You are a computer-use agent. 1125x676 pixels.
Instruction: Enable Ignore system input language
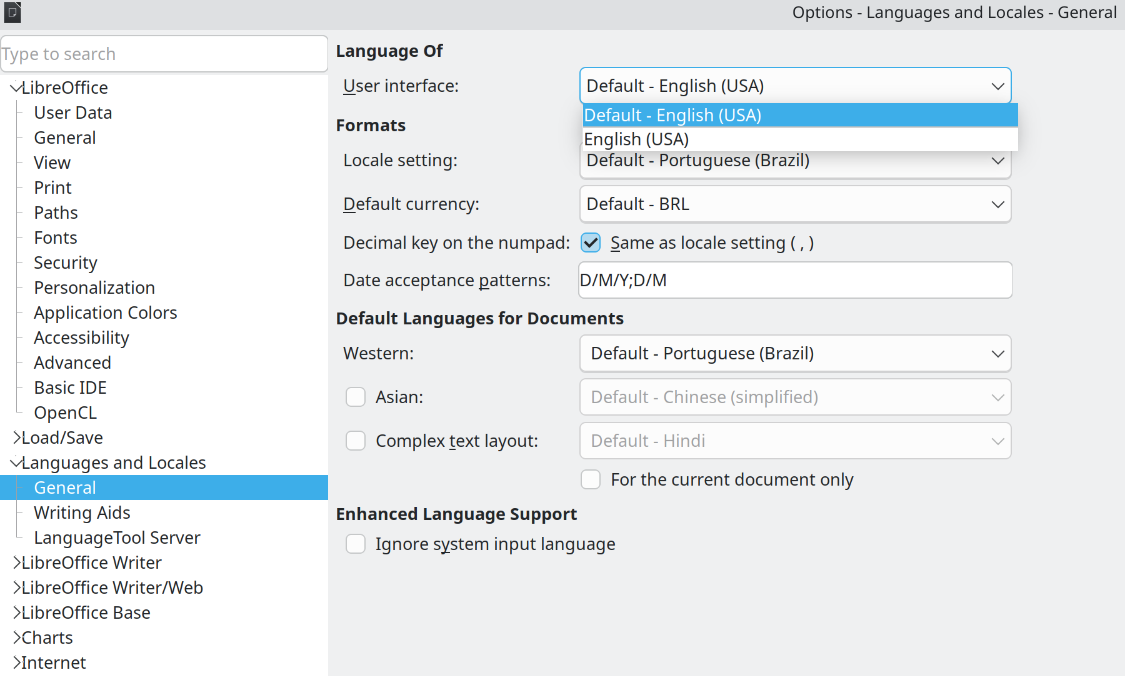point(356,544)
